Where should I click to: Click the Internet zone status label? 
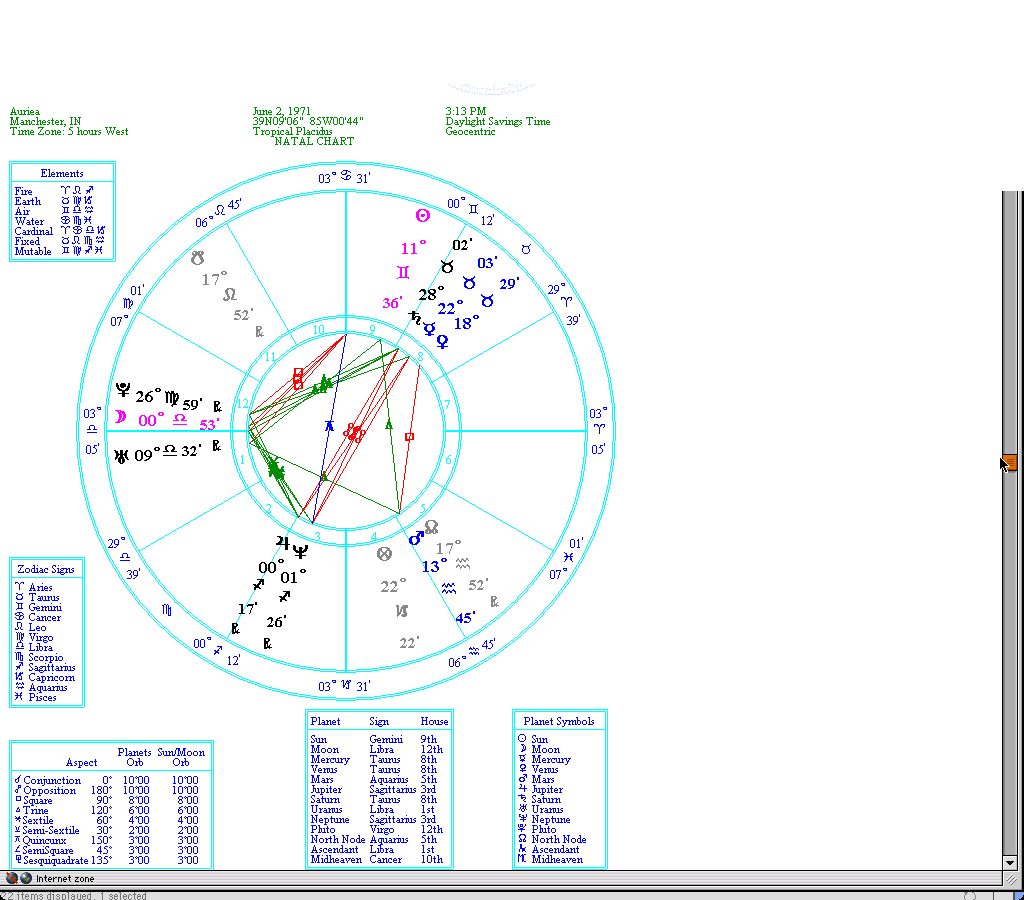pos(65,879)
